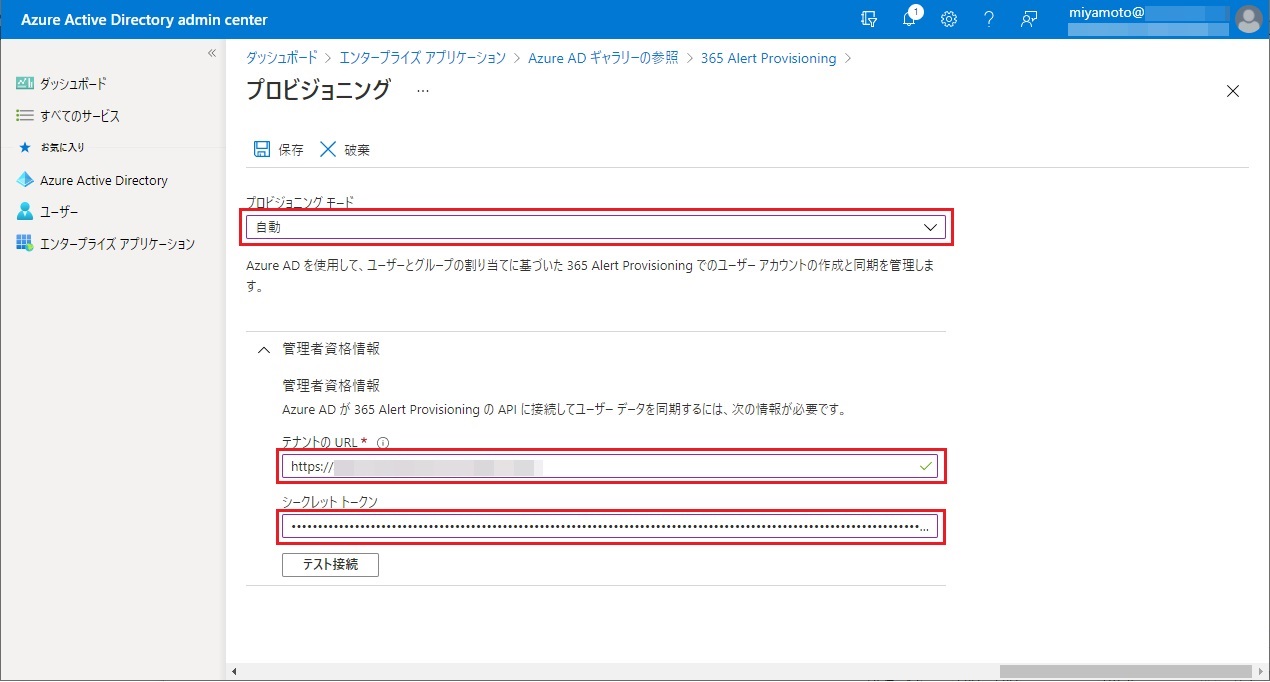Select すべてのサービス in the sidebar
The image size is (1270, 682).
(x=79, y=116)
